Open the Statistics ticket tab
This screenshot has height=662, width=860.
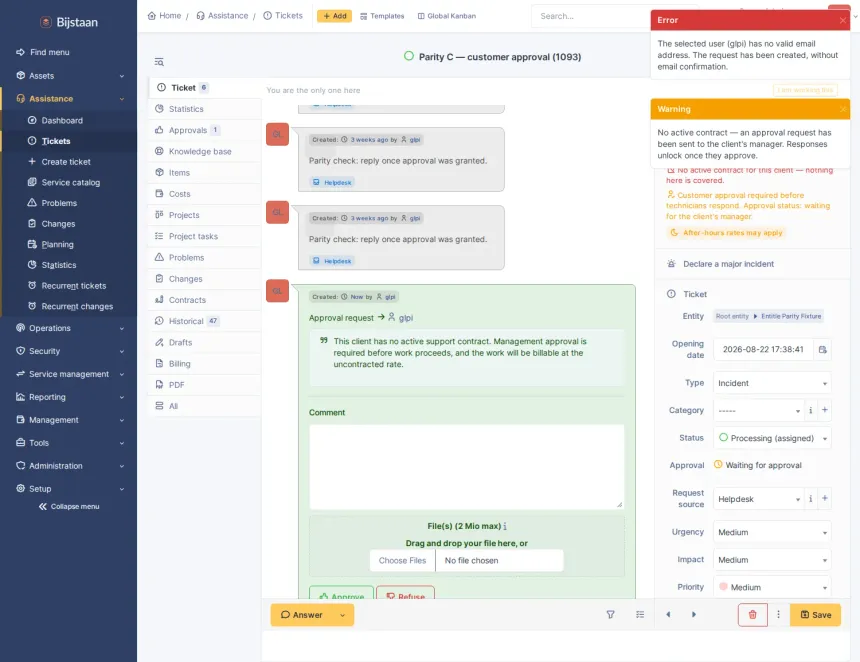tap(204, 109)
